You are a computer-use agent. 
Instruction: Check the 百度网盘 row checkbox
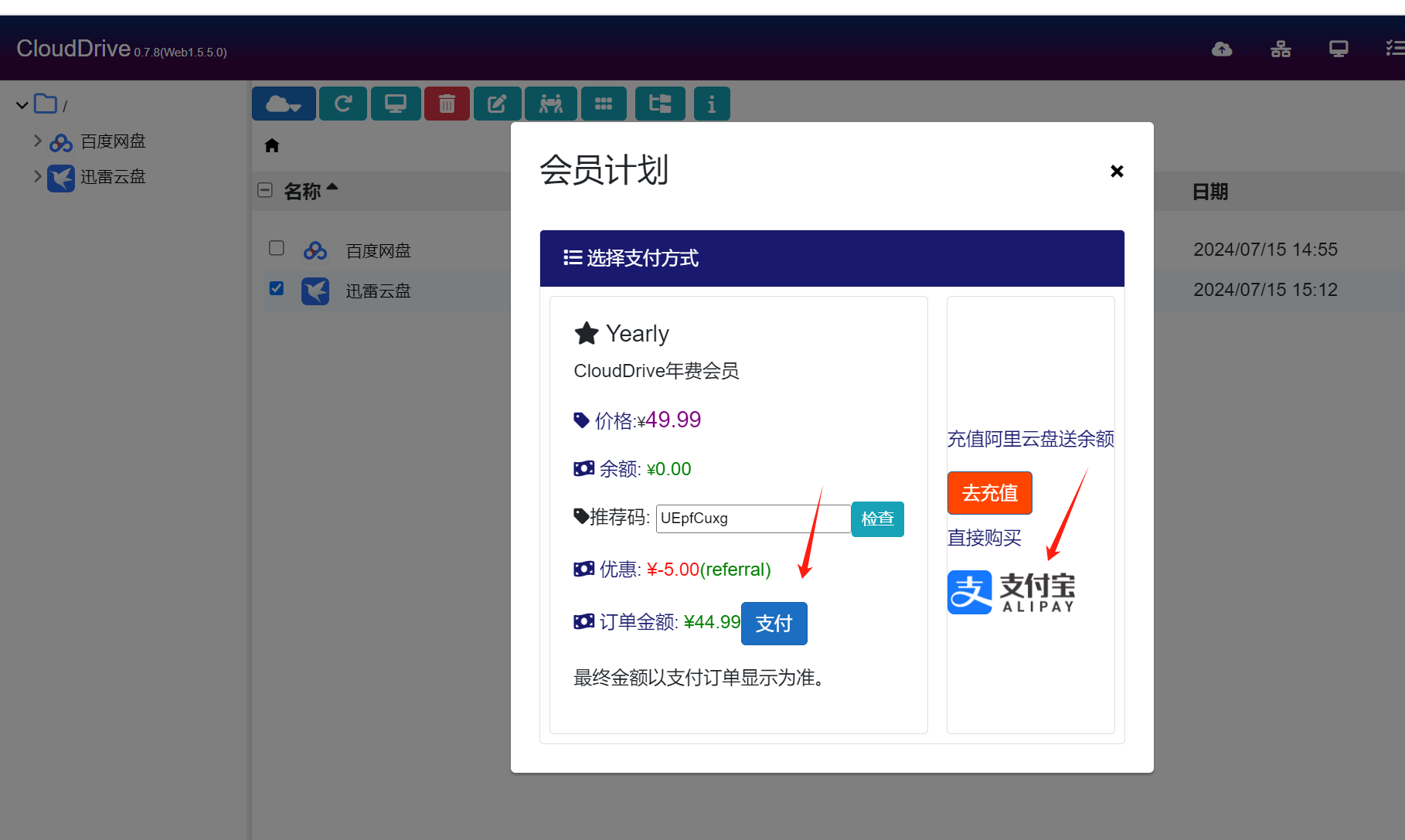pos(277,248)
